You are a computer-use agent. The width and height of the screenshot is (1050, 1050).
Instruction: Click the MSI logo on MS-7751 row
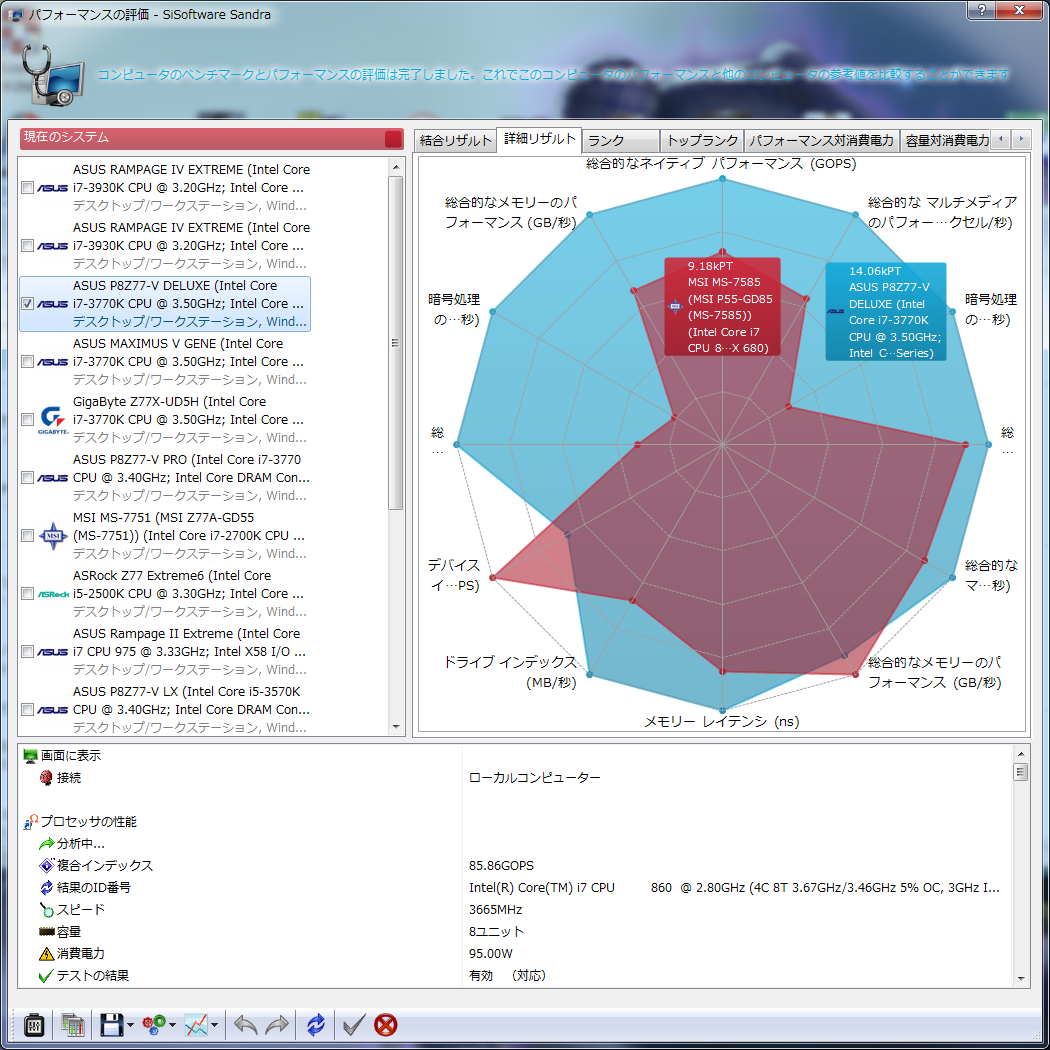click(53, 536)
